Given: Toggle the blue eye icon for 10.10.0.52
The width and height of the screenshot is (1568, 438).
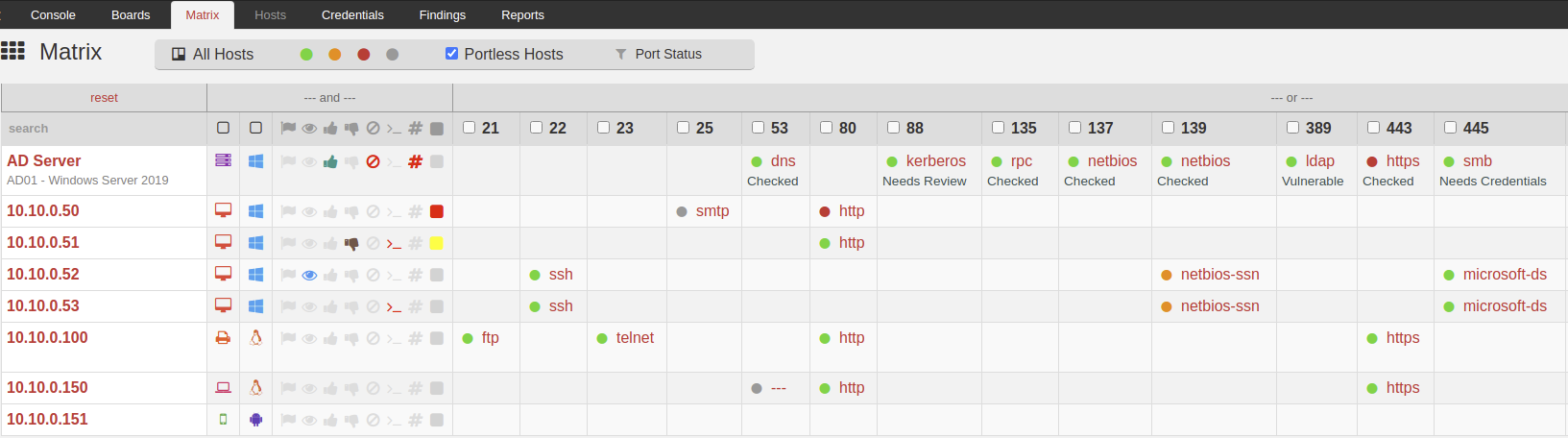Looking at the screenshot, I should click(x=309, y=275).
